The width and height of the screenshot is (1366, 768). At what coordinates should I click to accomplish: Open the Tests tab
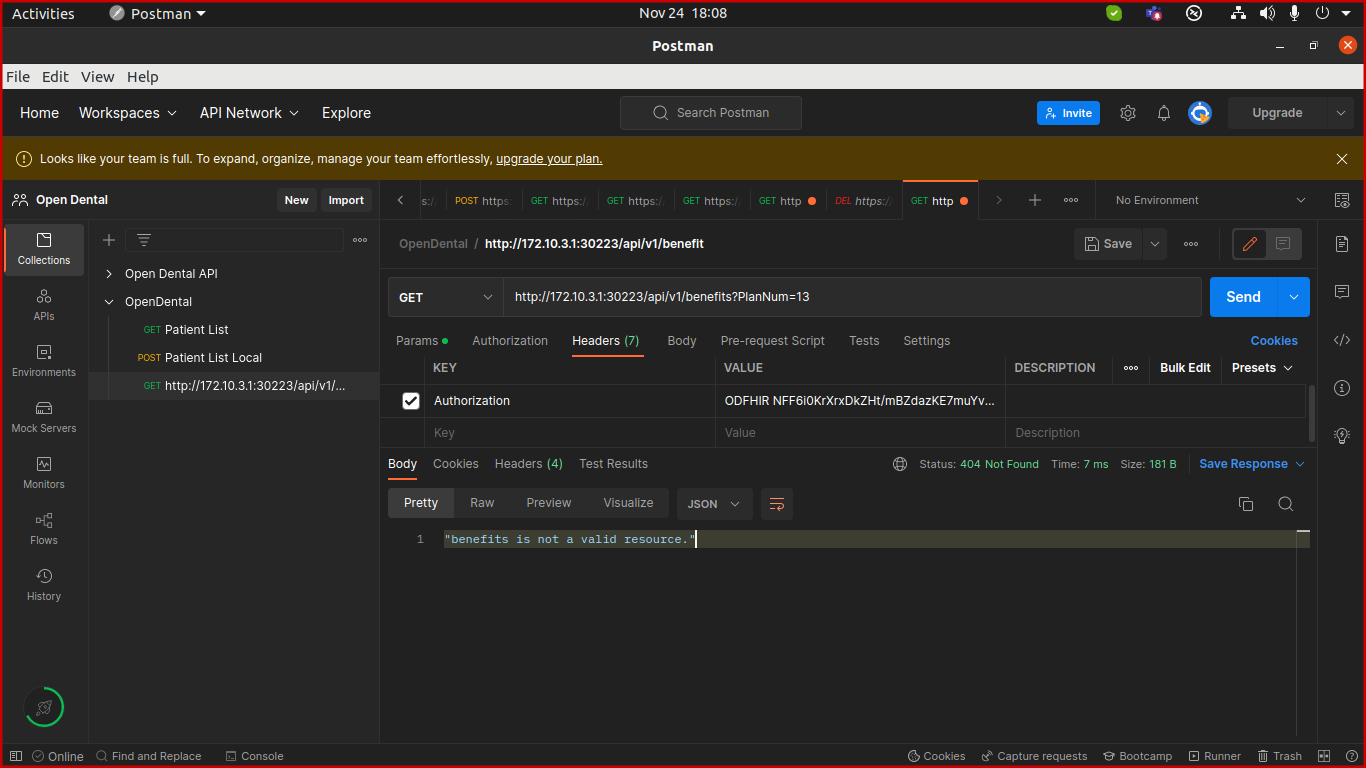point(864,341)
